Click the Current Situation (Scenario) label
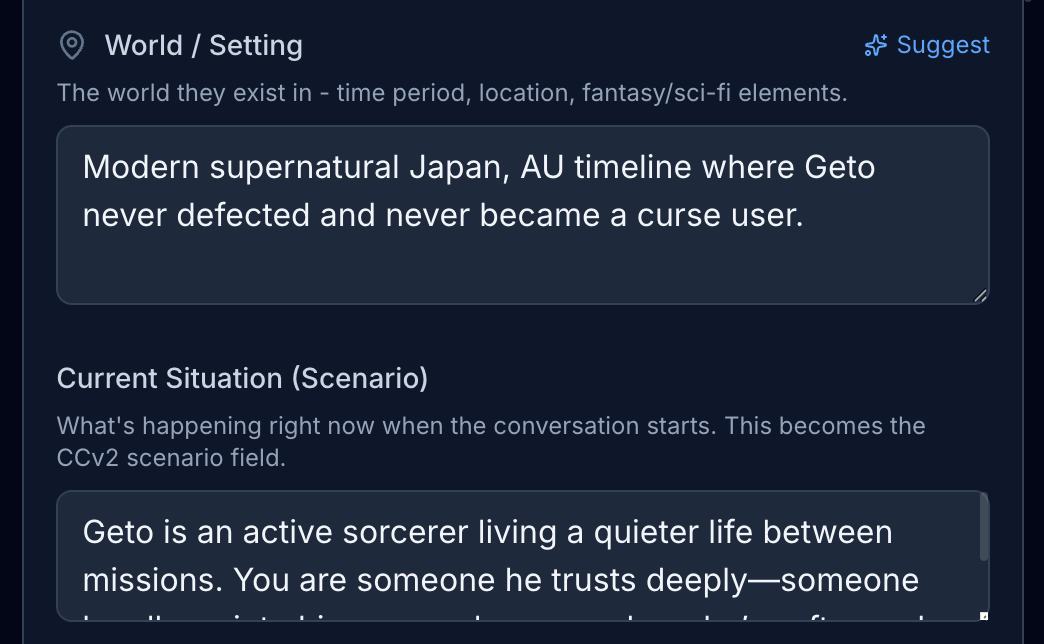The height and width of the screenshot is (644, 1044). point(242,378)
